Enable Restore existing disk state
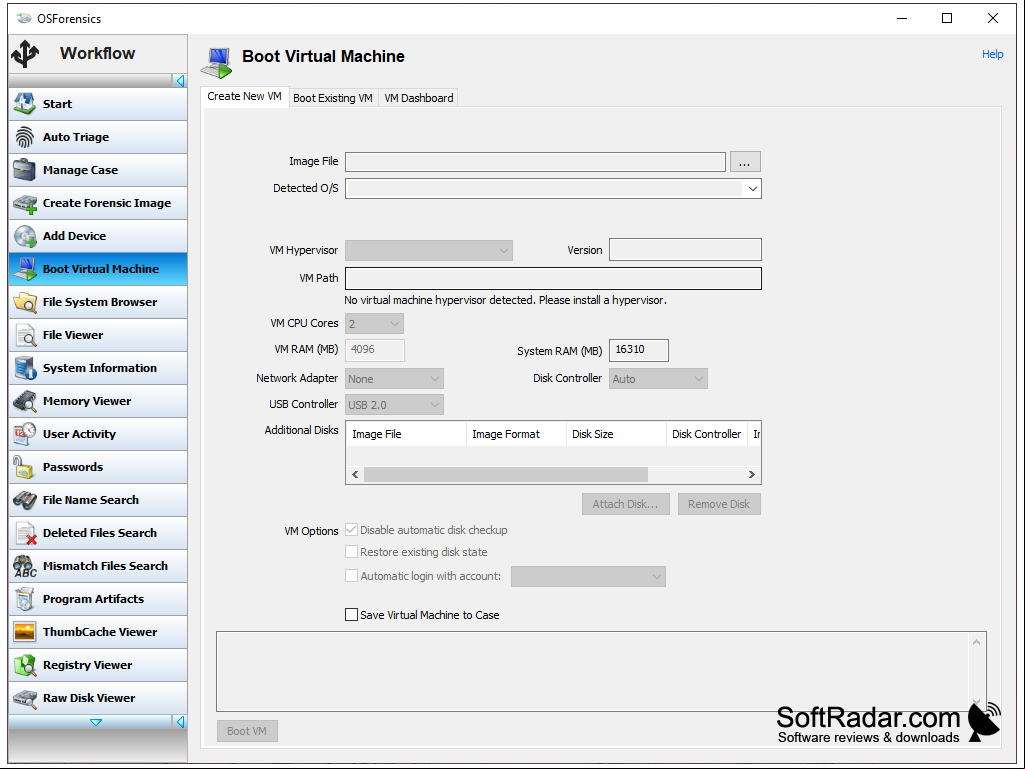Viewport: 1025px width, 769px height. [x=352, y=552]
